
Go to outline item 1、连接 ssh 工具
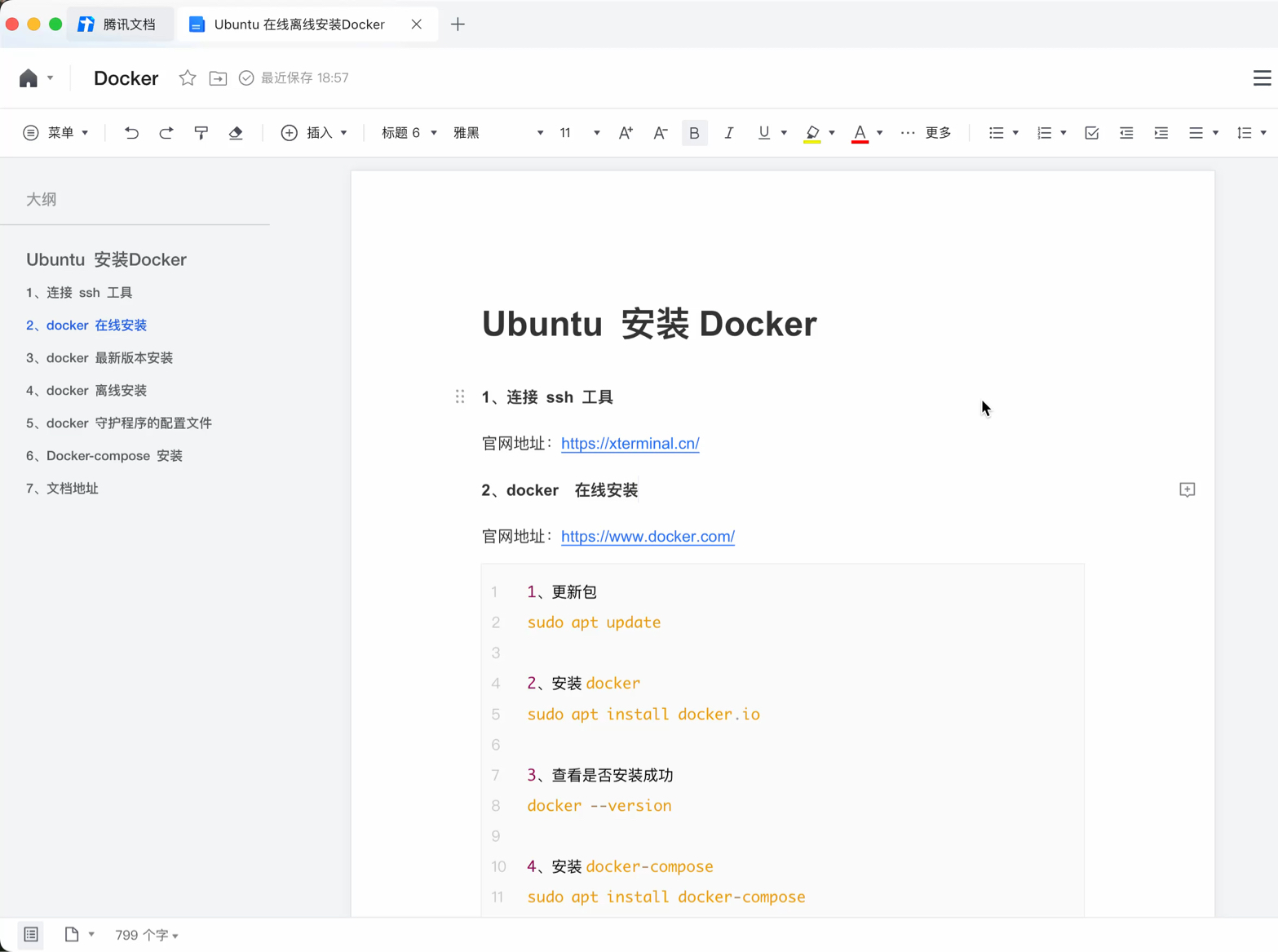[79, 292]
